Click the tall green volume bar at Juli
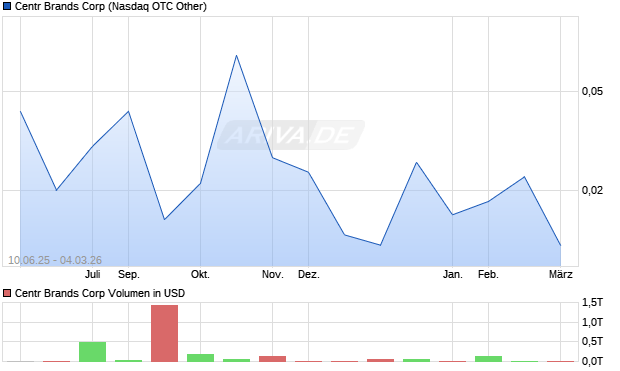Screen dimensions: 620x371 pos(93,352)
